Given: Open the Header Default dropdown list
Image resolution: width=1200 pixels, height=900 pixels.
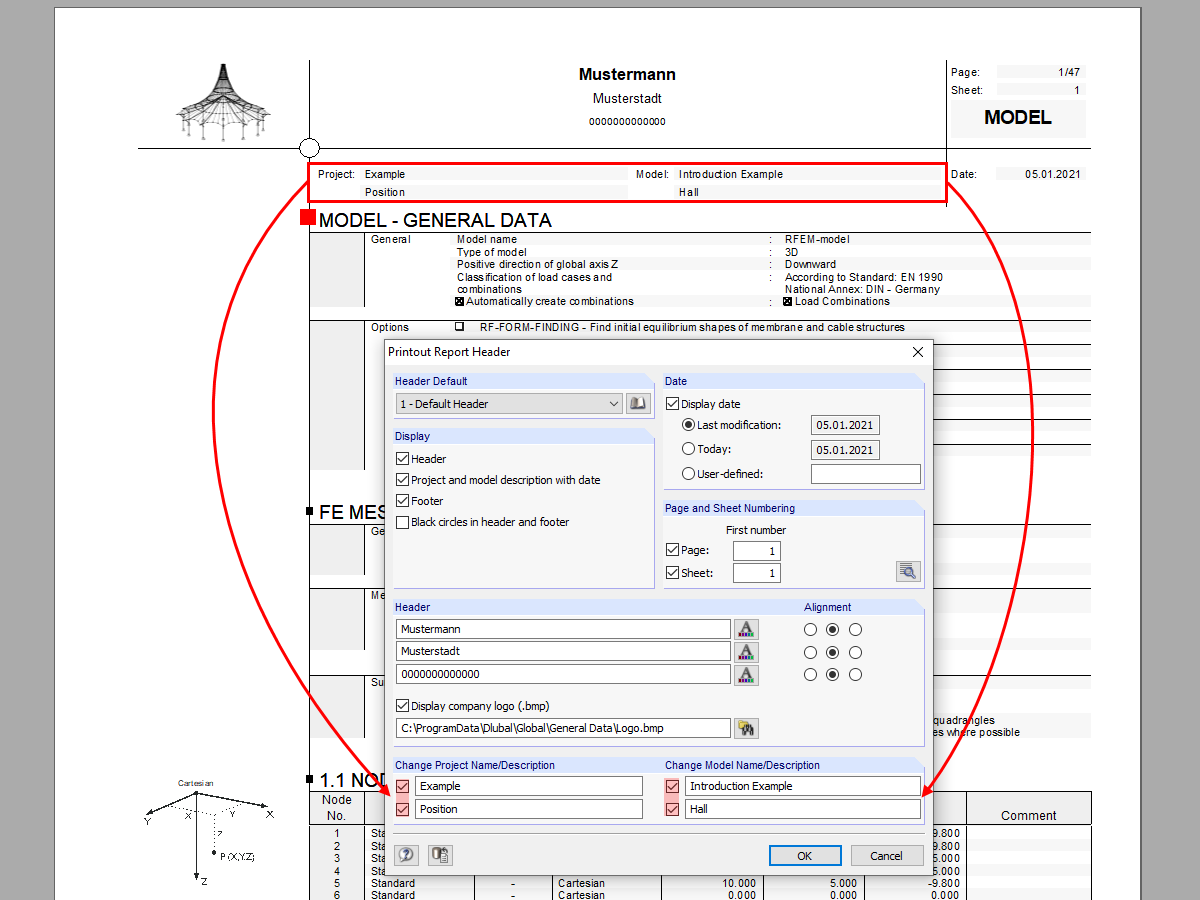Looking at the screenshot, I should 616,403.
